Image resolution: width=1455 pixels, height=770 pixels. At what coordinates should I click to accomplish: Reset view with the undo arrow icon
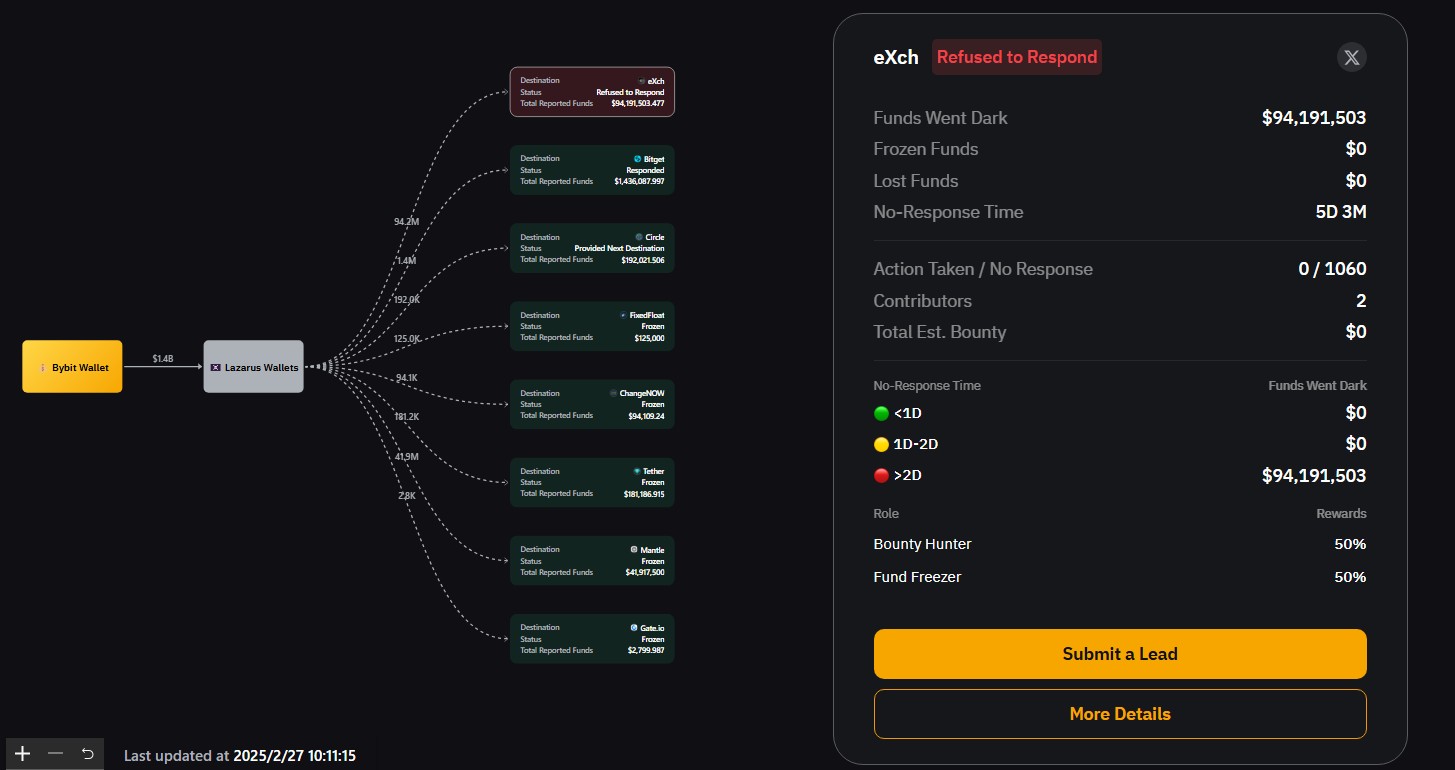click(88, 753)
